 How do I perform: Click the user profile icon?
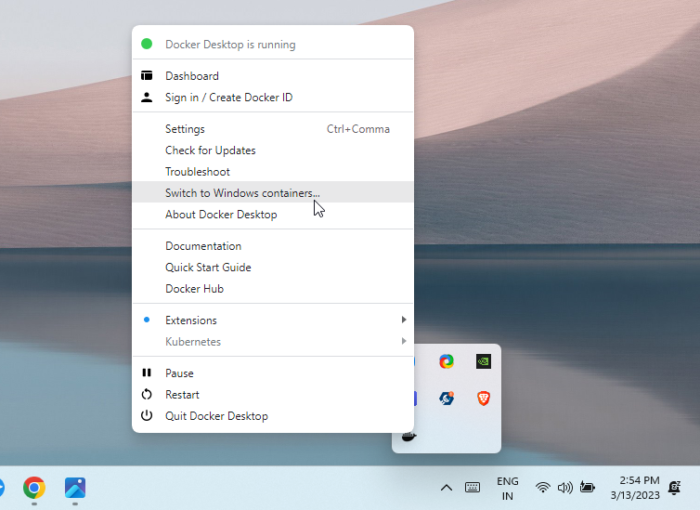[x=146, y=97]
